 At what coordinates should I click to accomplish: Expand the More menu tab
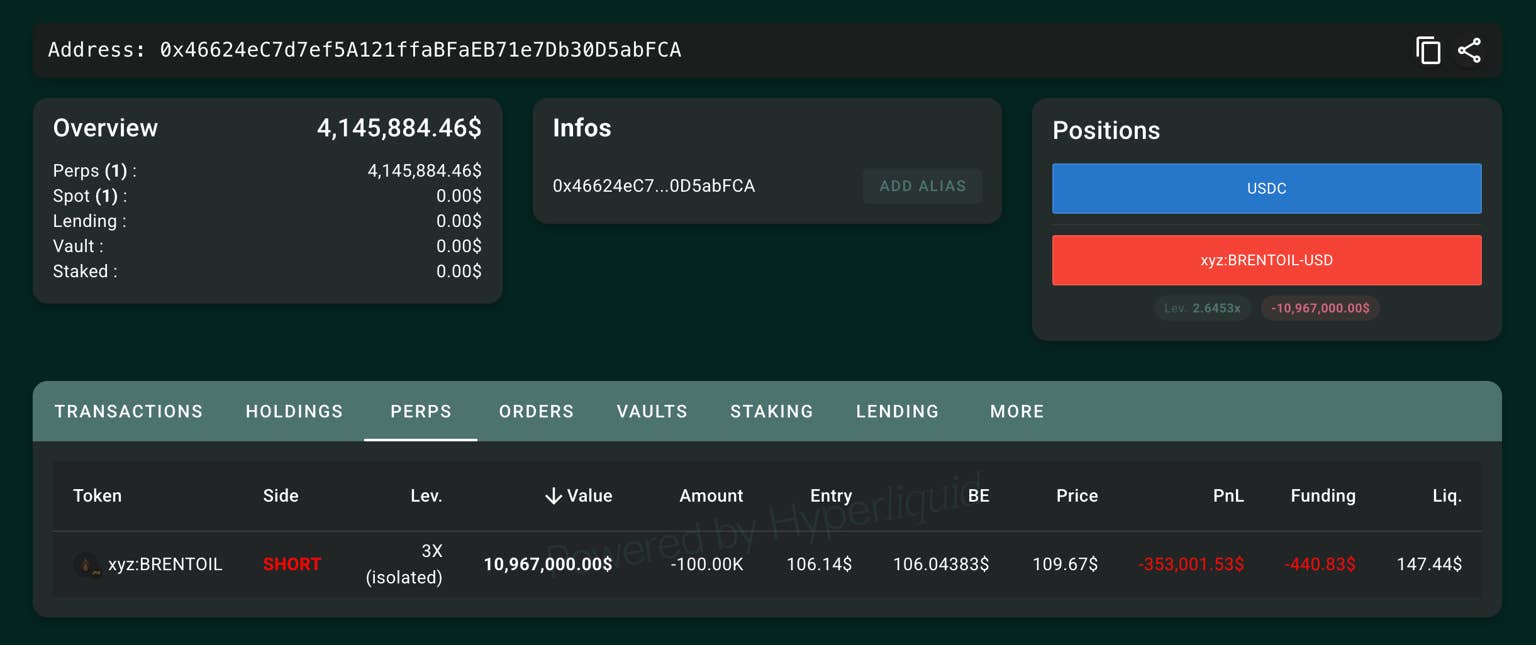point(1017,411)
